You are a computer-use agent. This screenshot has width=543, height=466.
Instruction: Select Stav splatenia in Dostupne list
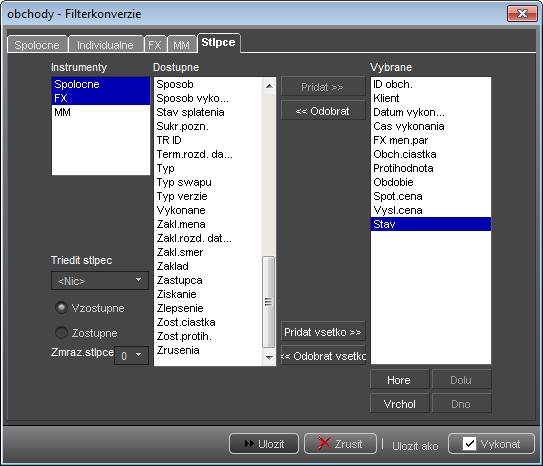pos(208,112)
